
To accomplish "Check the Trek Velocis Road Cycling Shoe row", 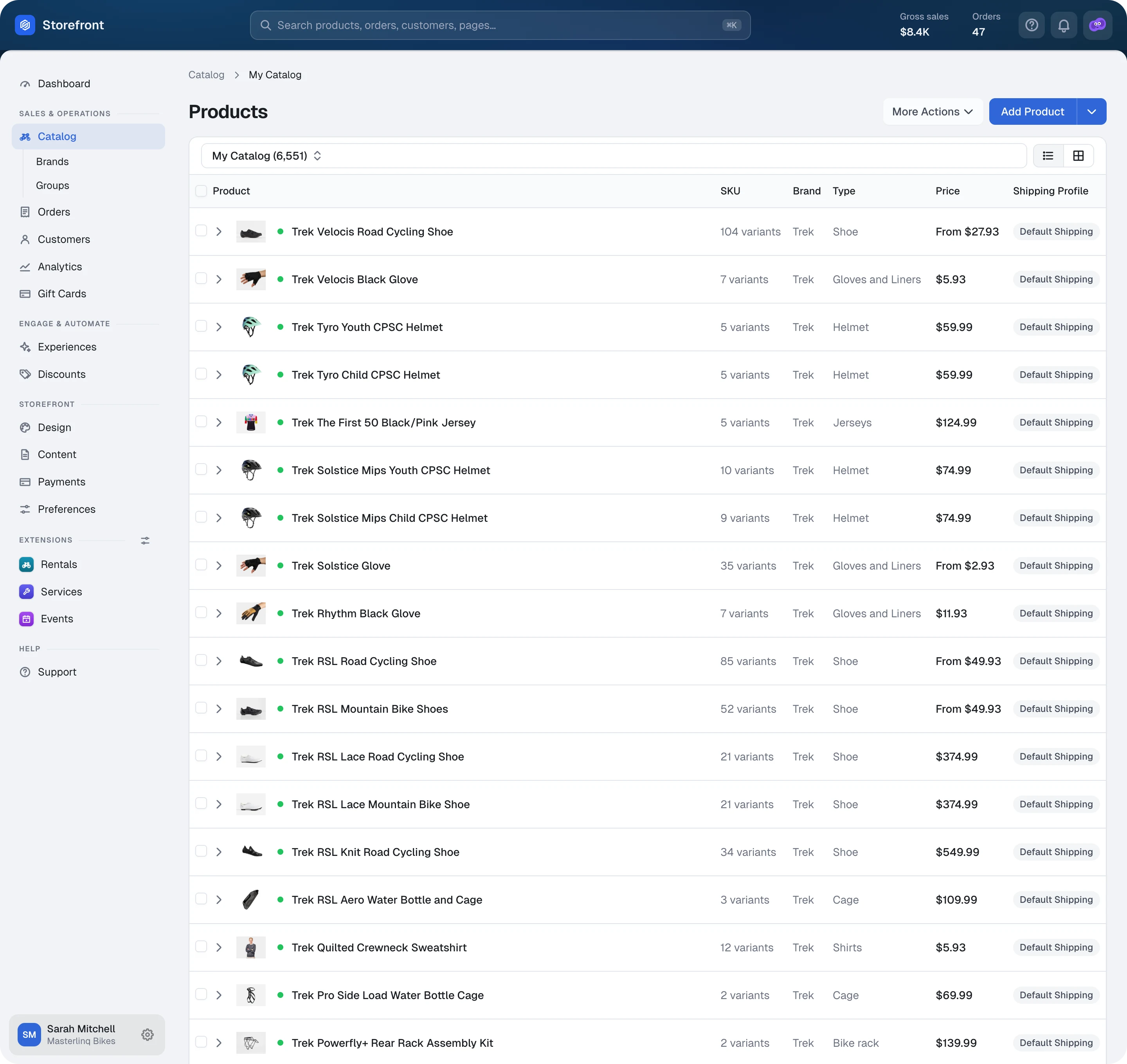I will pyautogui.click(x=201, y=230).
